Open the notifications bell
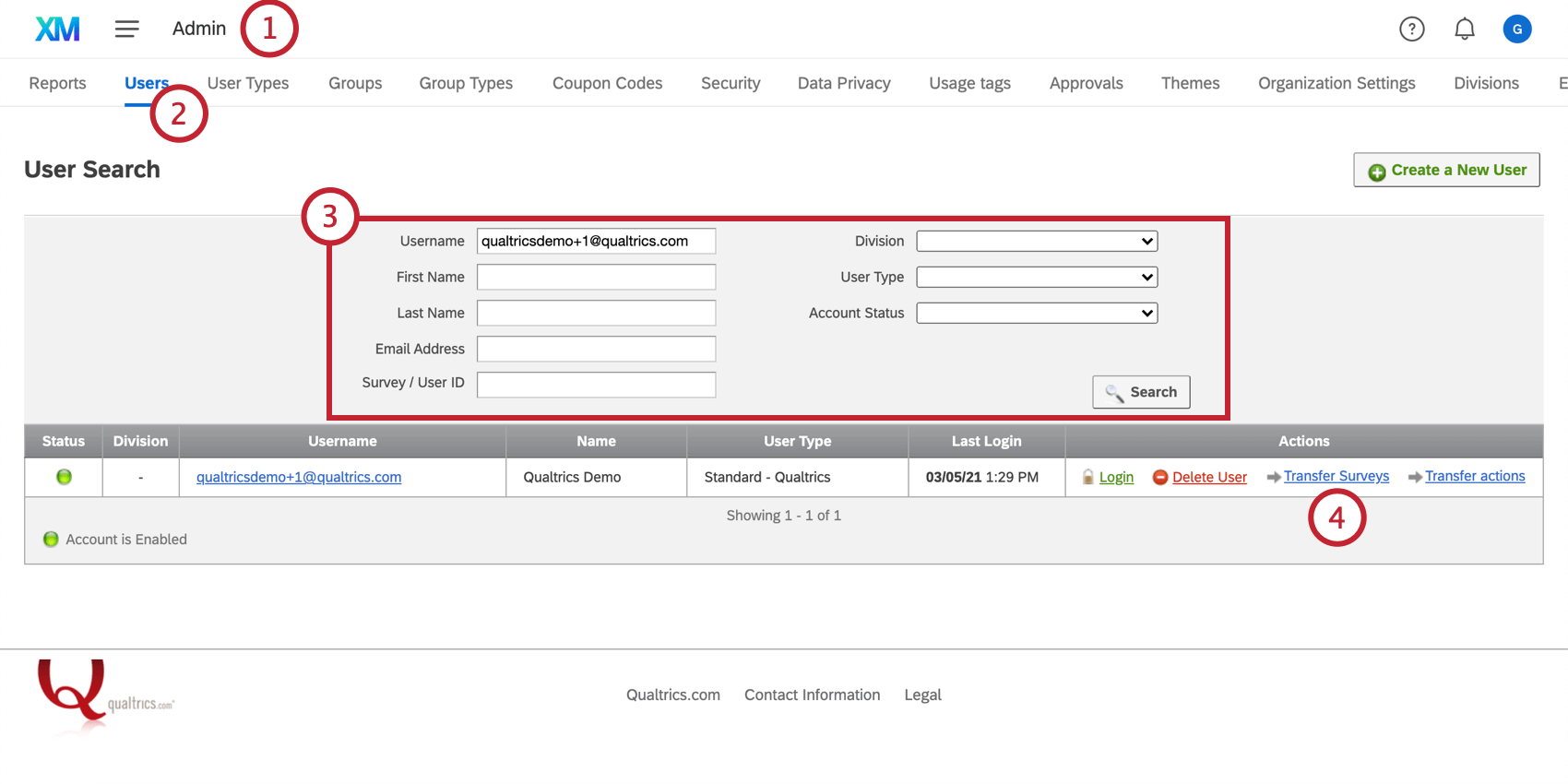Image resolution: width=1568 pixels, height=784 pixels. [x=1464, y=29]
